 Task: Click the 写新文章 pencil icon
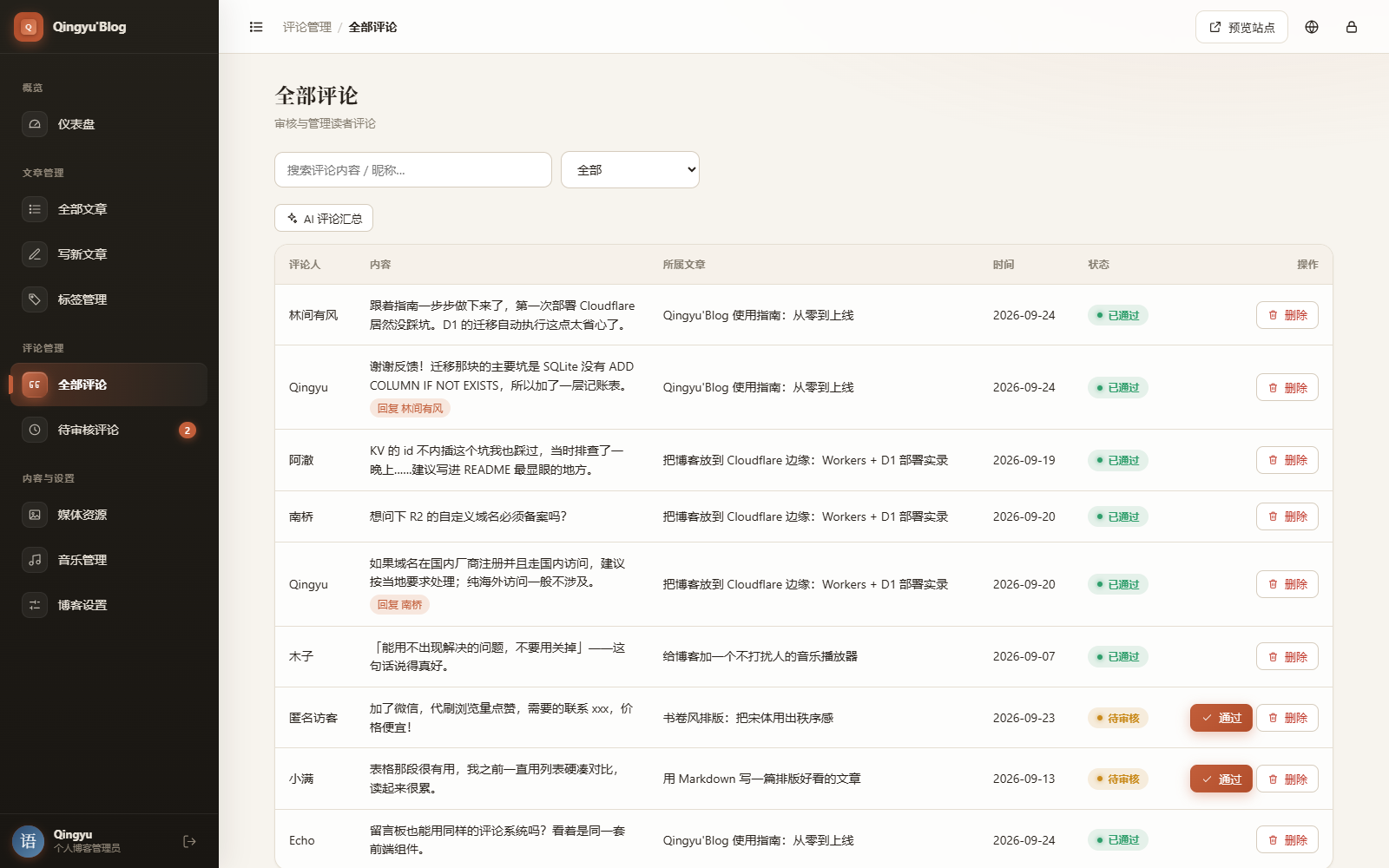coord(35,254)
